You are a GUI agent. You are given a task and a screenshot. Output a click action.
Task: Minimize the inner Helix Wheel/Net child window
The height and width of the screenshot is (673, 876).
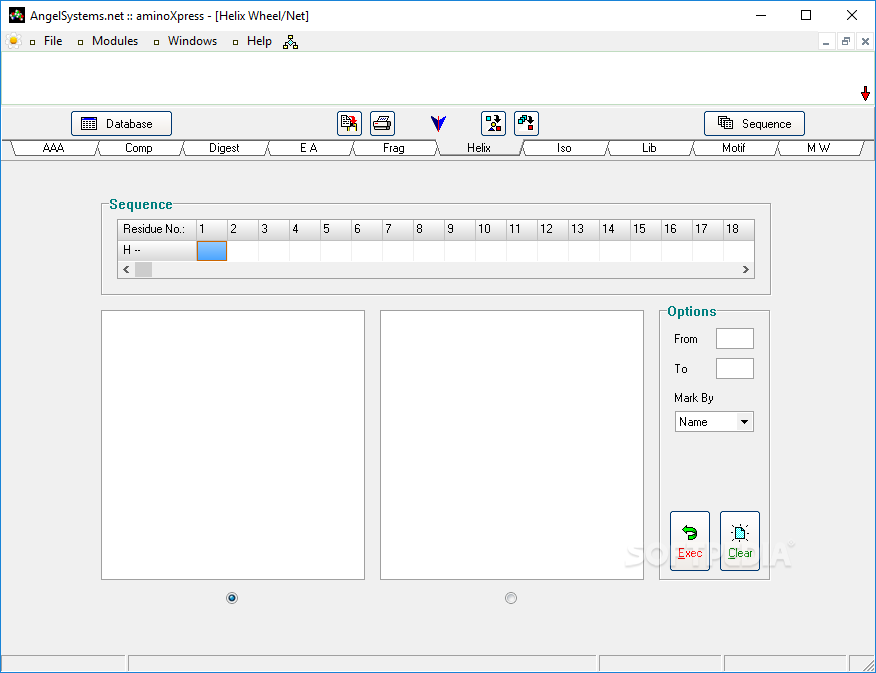coord(826,41)
